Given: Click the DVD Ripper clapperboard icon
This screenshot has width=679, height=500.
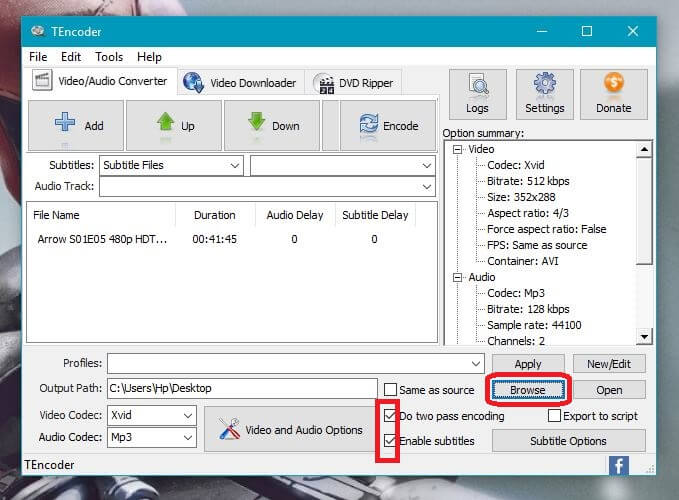Looking at the screenshot, I should [x=327, y=84].
